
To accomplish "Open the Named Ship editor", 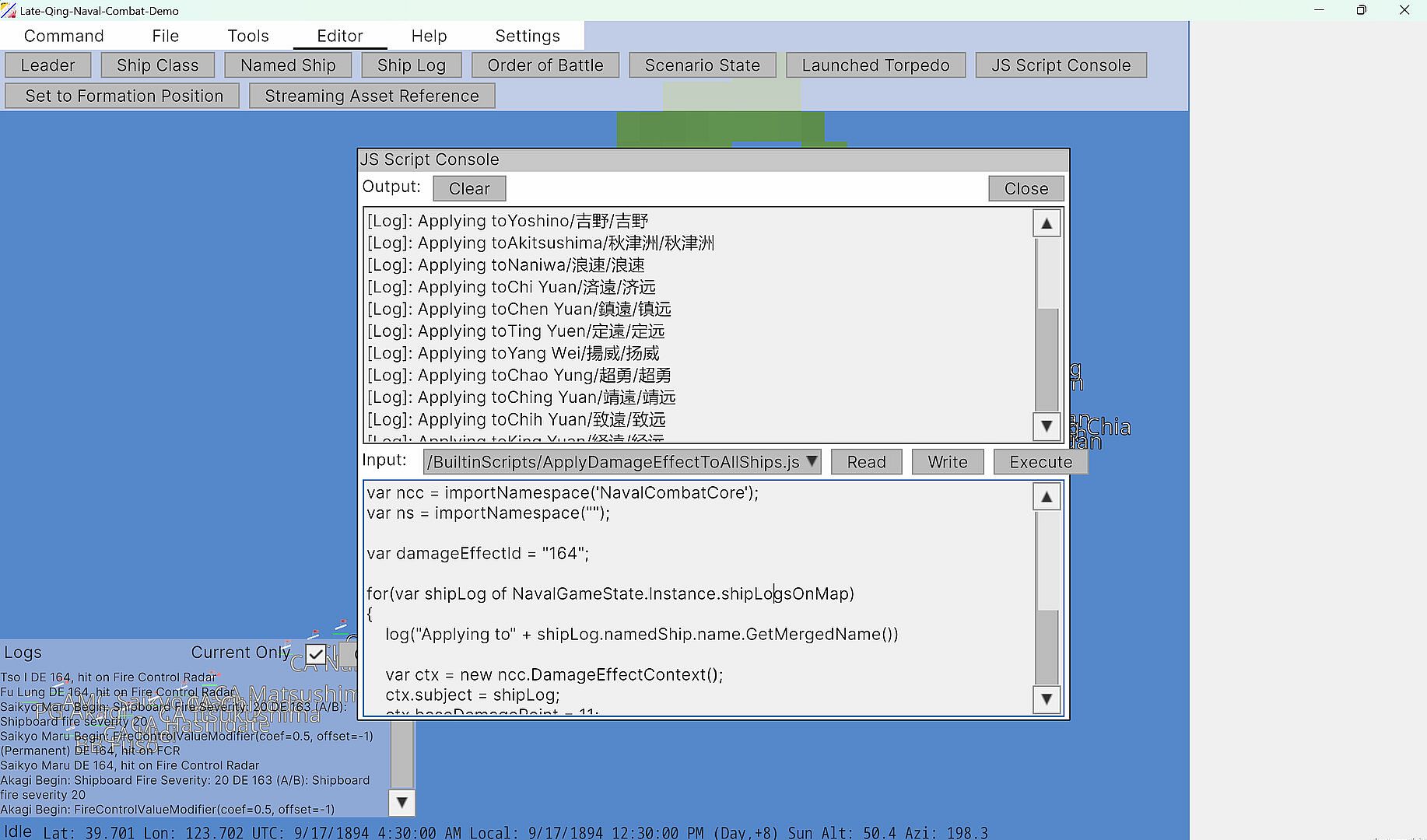I will 288,65.
